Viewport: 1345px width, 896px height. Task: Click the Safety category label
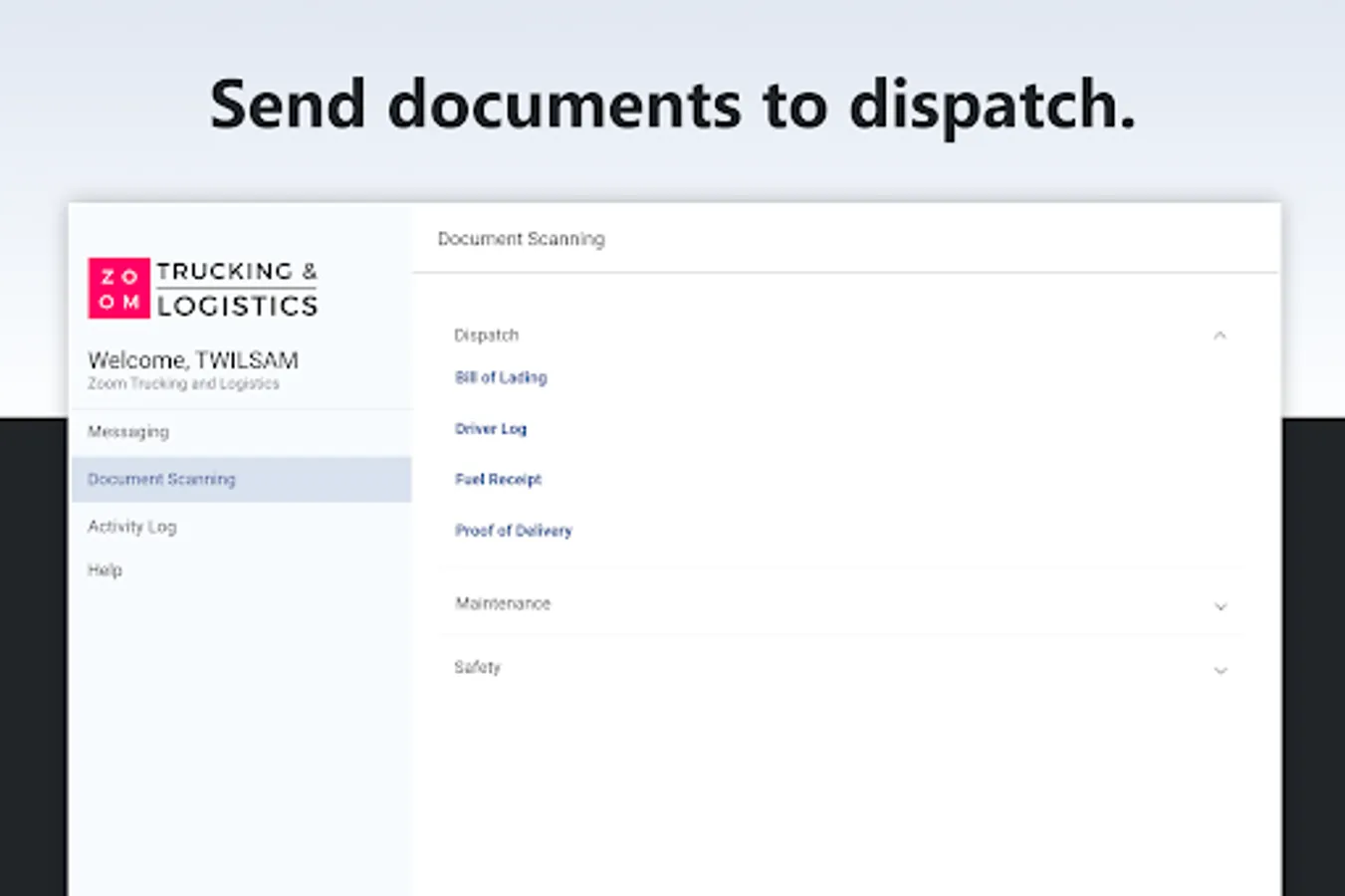coord(478,667)
